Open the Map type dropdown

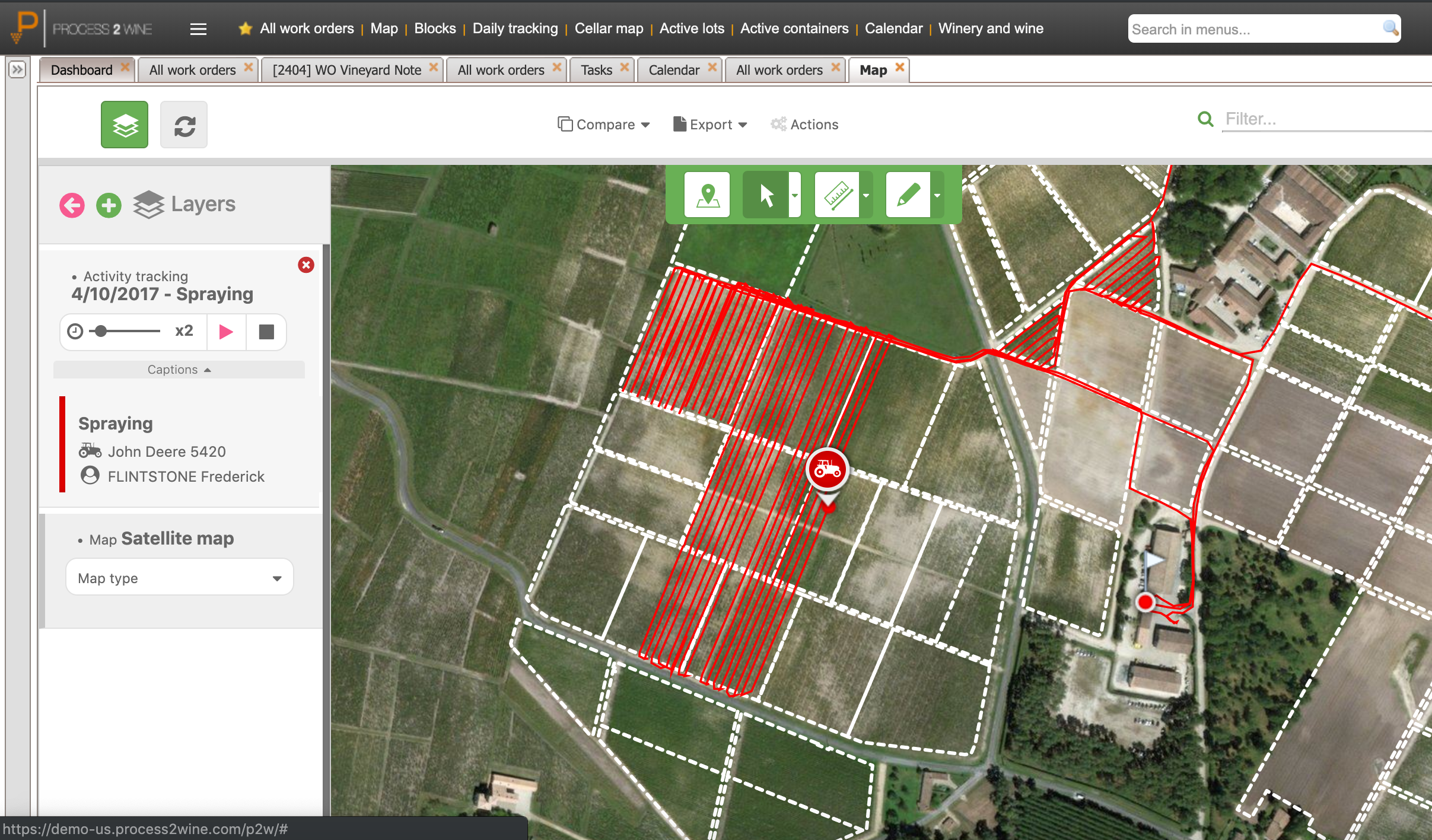179,578
